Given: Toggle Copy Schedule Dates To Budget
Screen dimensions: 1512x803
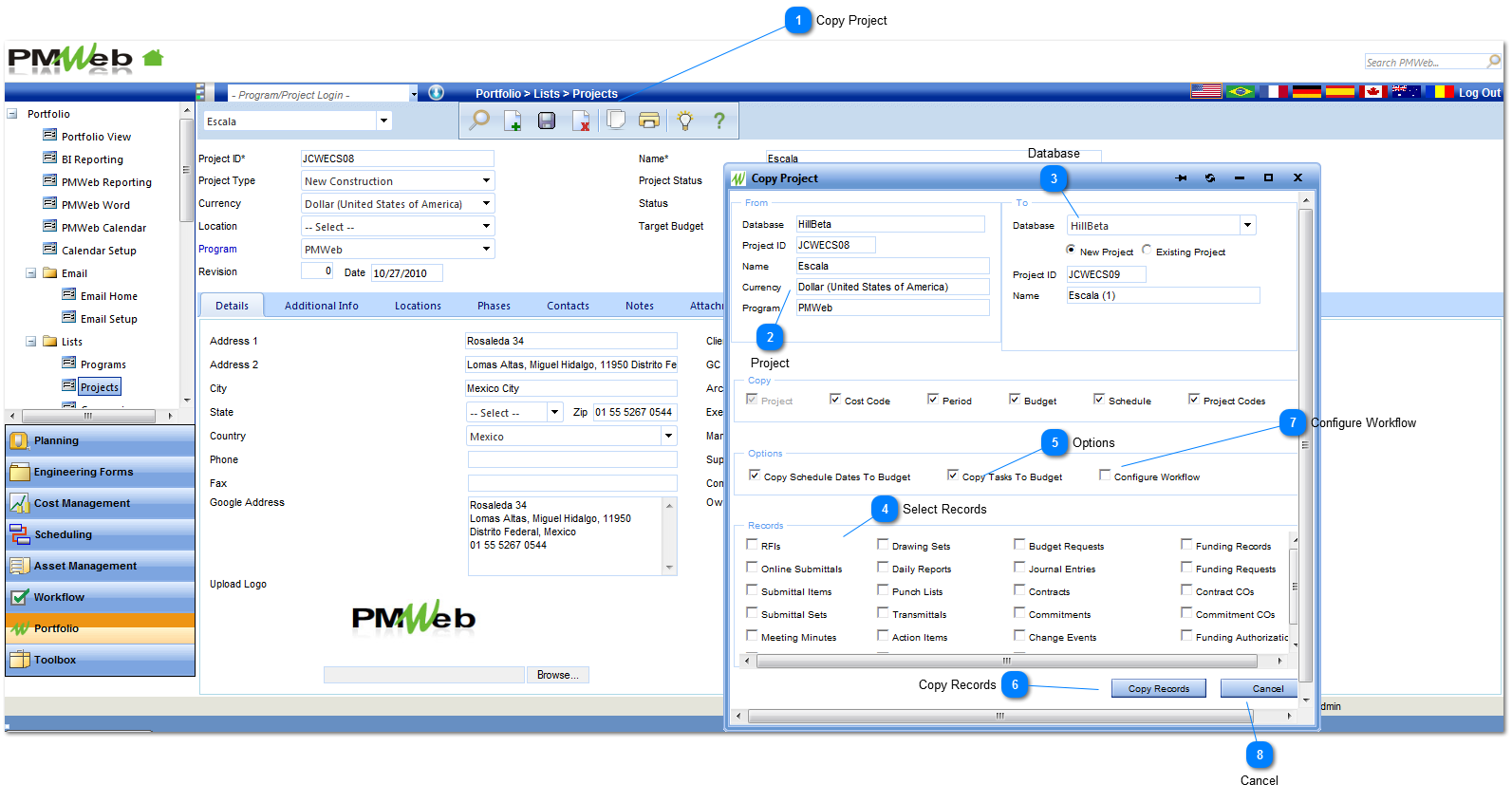Looking at the screenshot, I should pos(755,475).
